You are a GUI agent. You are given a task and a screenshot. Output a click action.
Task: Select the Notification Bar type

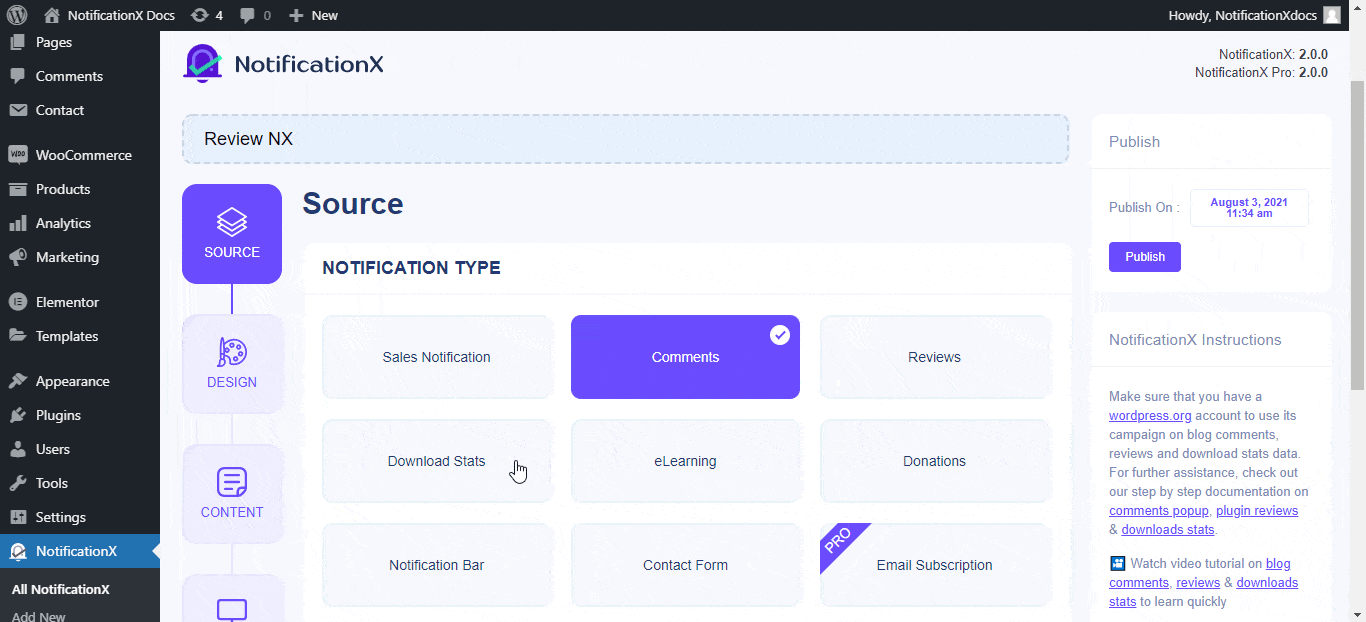click(x=437, y=565)
